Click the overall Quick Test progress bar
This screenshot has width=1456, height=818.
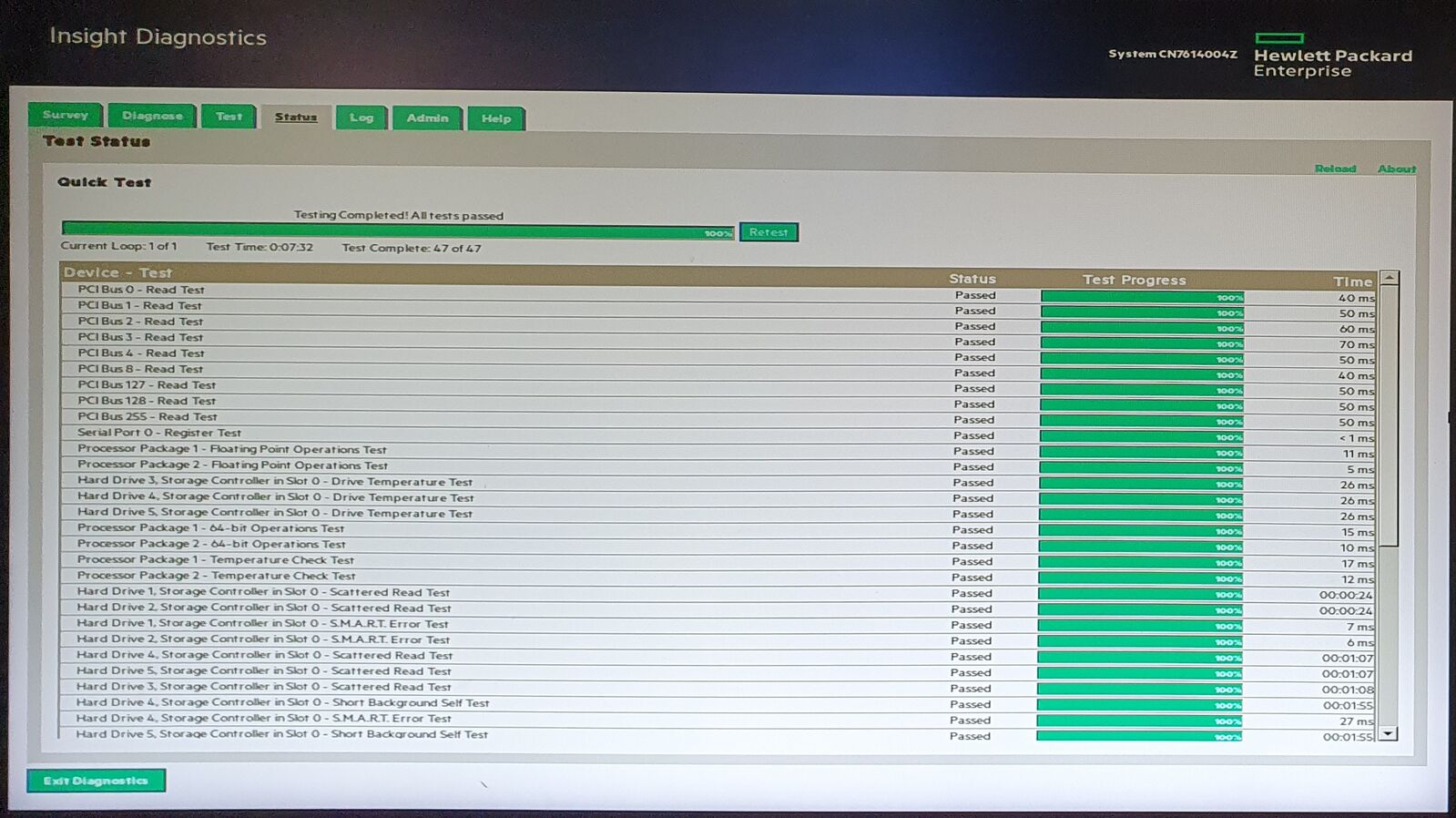[398, 230]
